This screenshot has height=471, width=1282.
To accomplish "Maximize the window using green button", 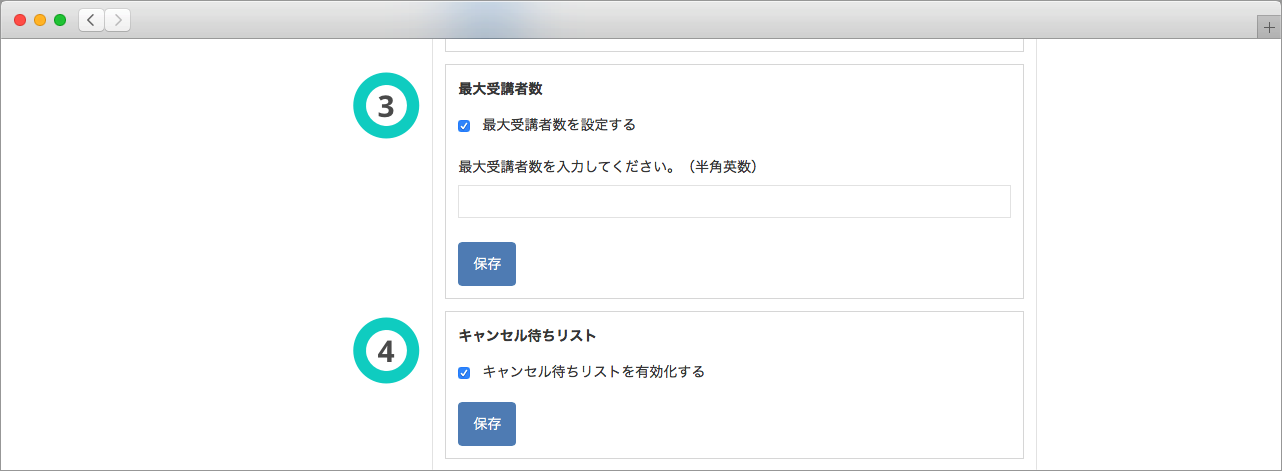I will tap(60, 20).
